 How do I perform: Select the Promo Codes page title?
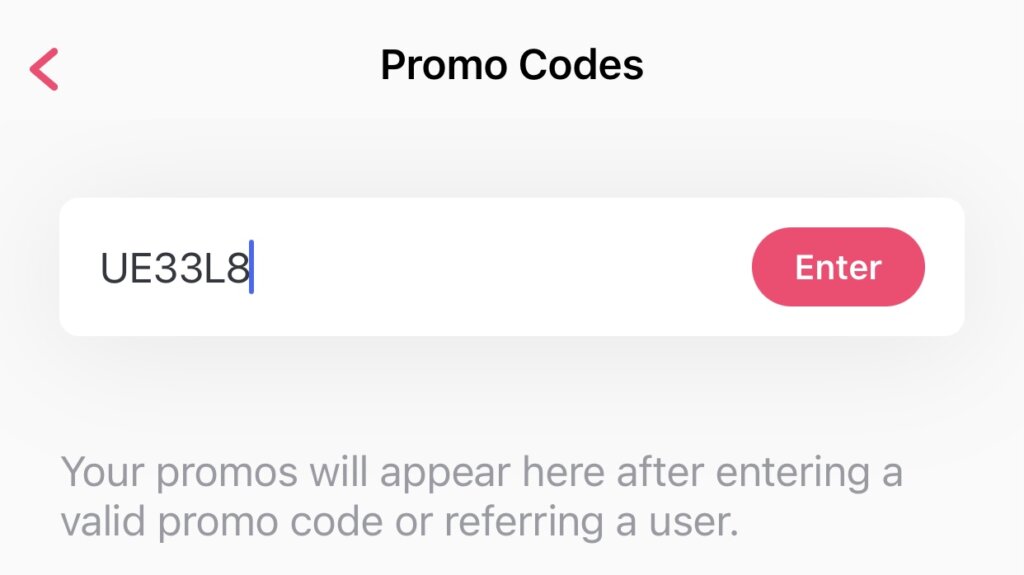coord(512,65)
